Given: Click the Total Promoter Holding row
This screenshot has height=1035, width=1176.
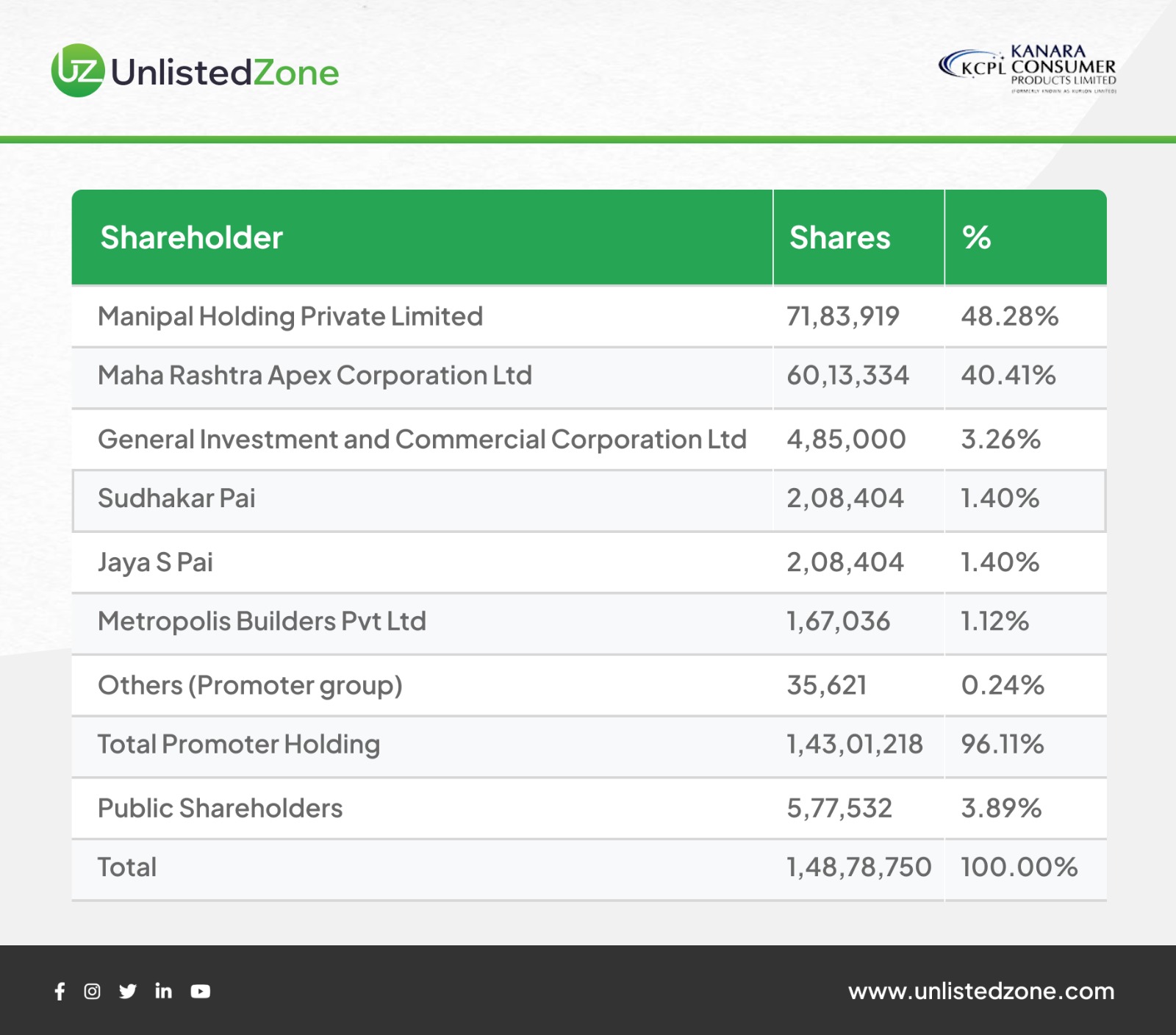Looking at the screenshot, I should [239, 745].
